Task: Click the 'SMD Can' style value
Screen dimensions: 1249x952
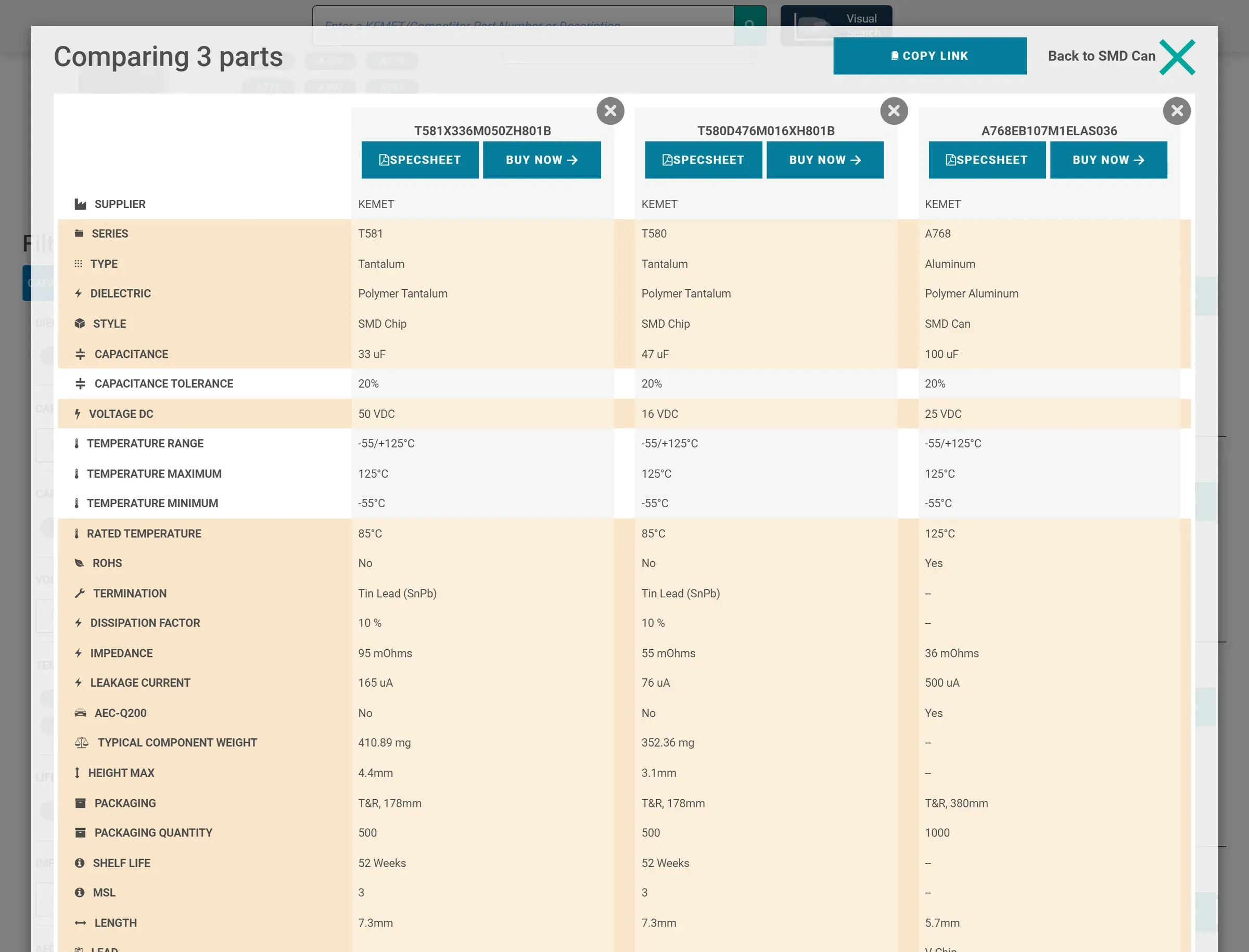Action: (947, 324)
